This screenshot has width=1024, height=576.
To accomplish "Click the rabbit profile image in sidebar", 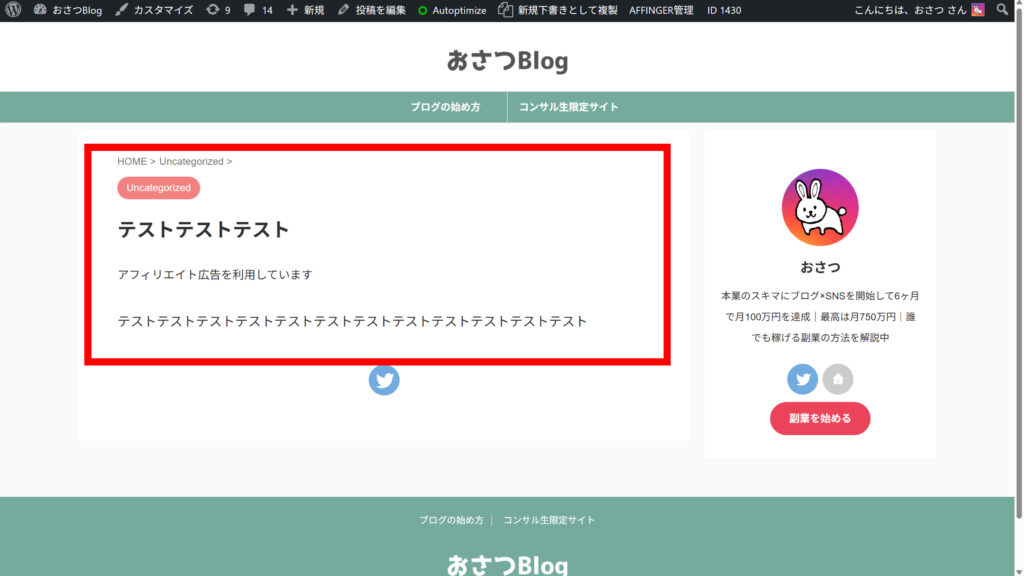I will tap(820, 208).
